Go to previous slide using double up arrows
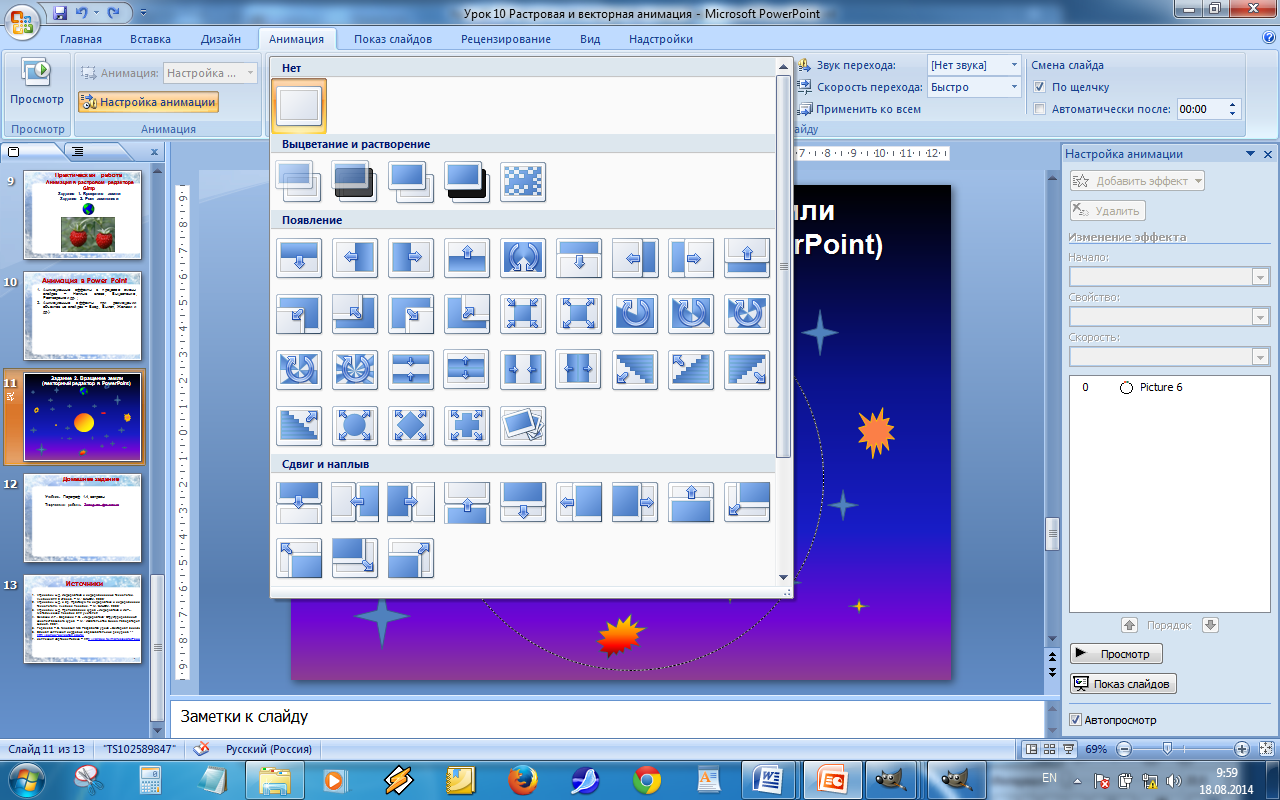The width and height of the screenshot is (1280, 800). tap(1051, 657)
